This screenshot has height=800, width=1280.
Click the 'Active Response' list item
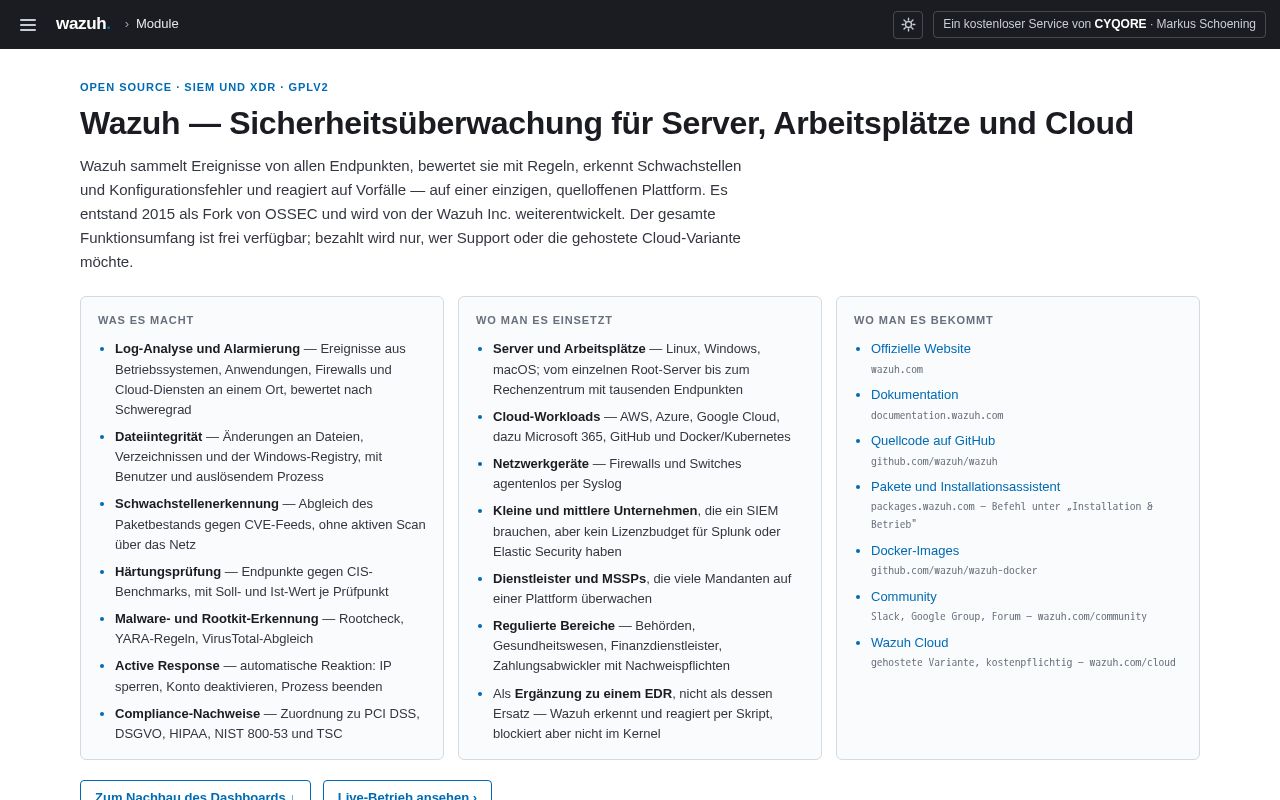point(270,676)
